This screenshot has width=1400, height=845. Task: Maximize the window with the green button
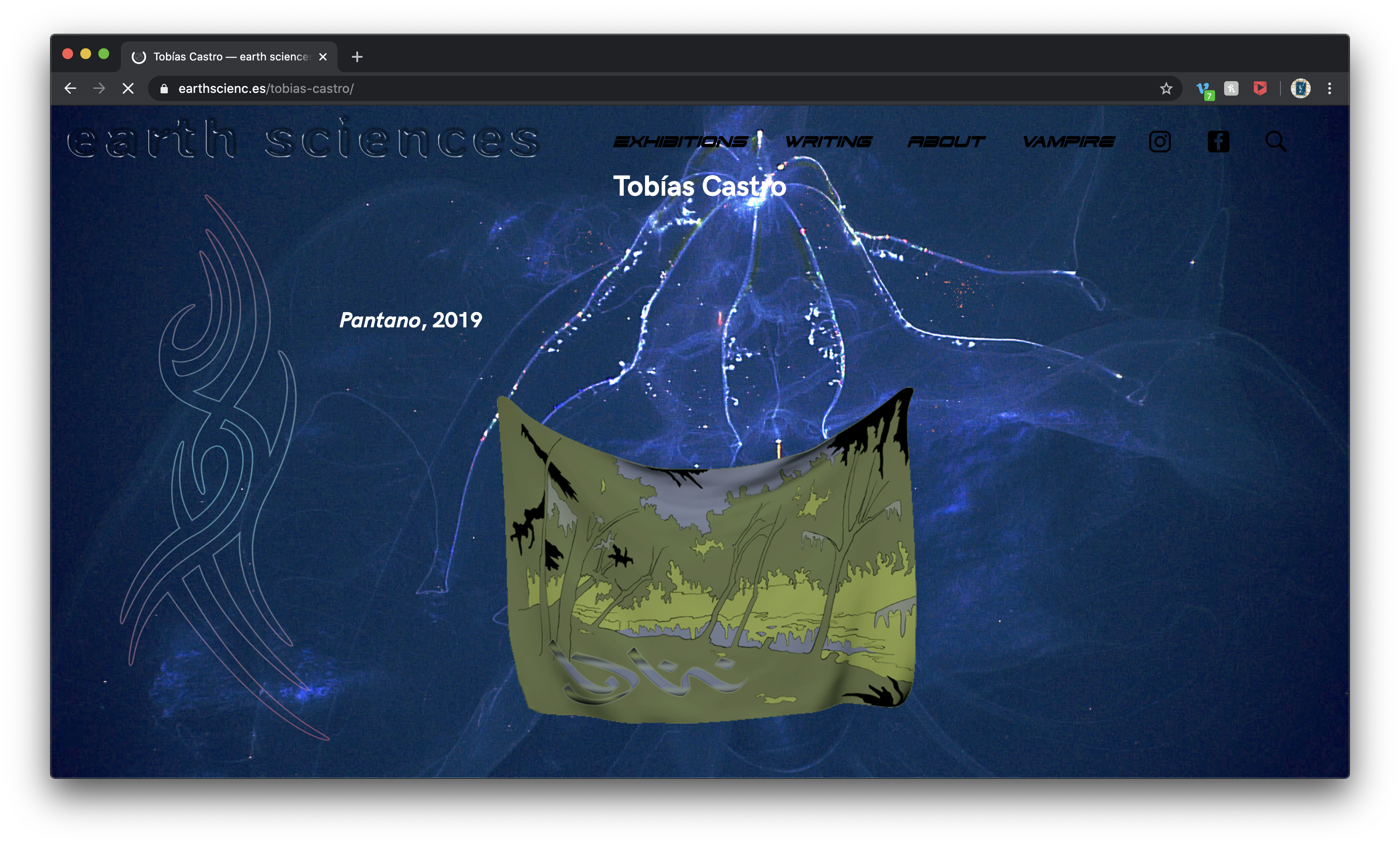click(104, 54)
